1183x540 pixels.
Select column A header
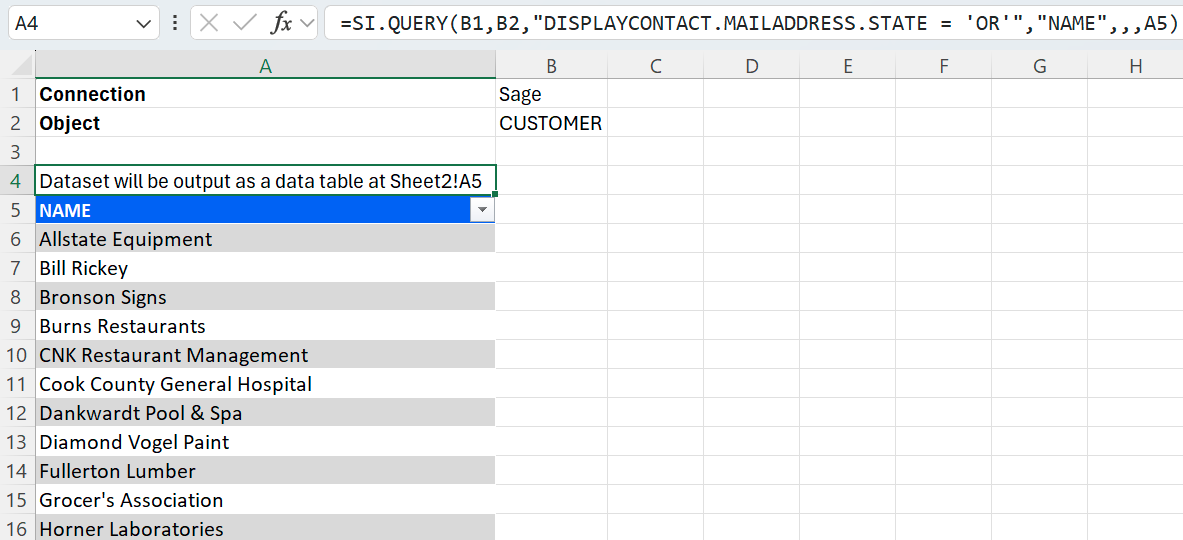click(265, 66)
